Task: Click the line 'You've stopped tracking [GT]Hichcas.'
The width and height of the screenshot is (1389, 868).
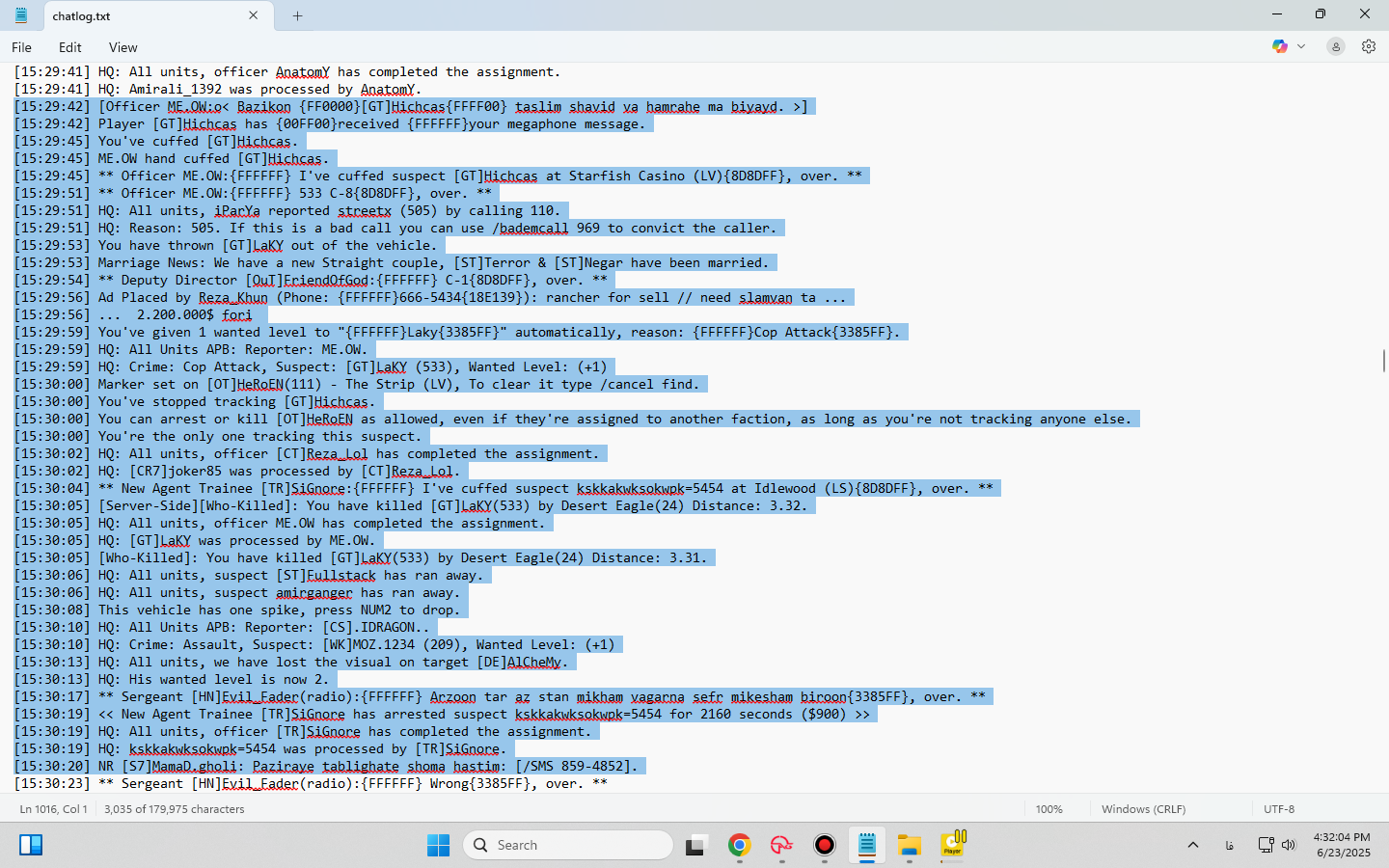Action: pyautogui.click(x=195, y=401)
